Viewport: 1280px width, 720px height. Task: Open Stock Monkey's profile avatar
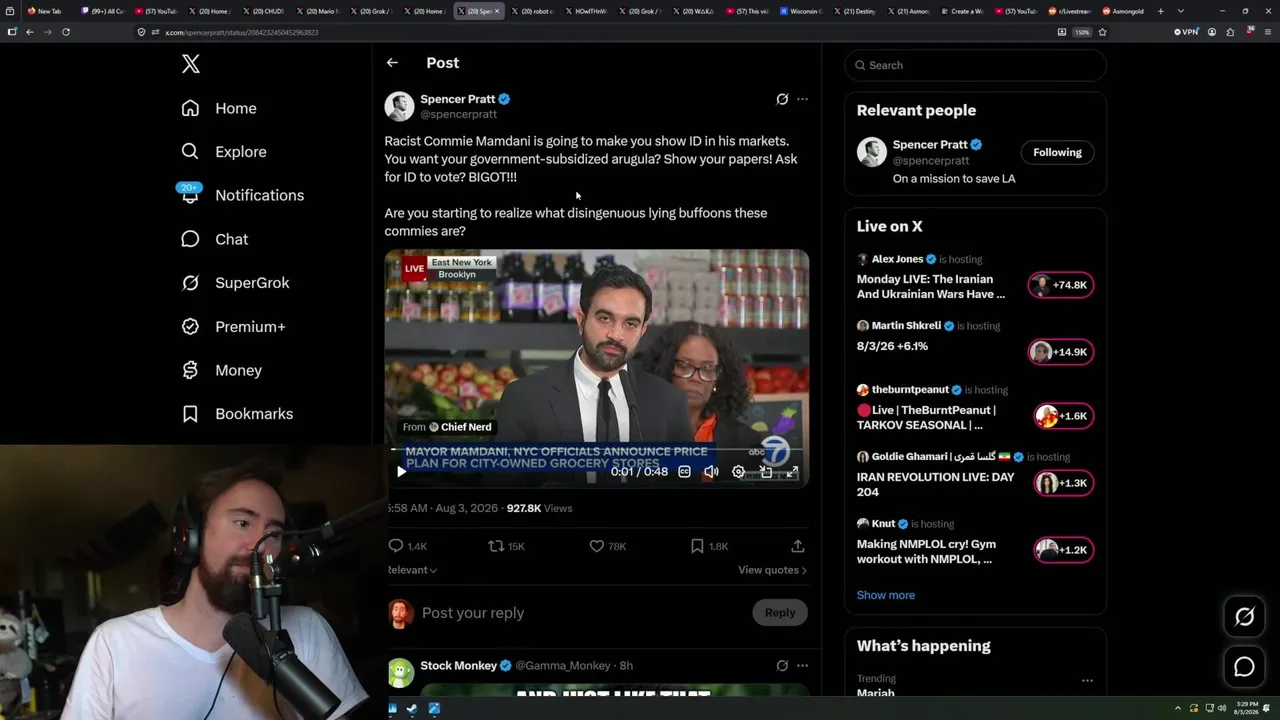401,673
